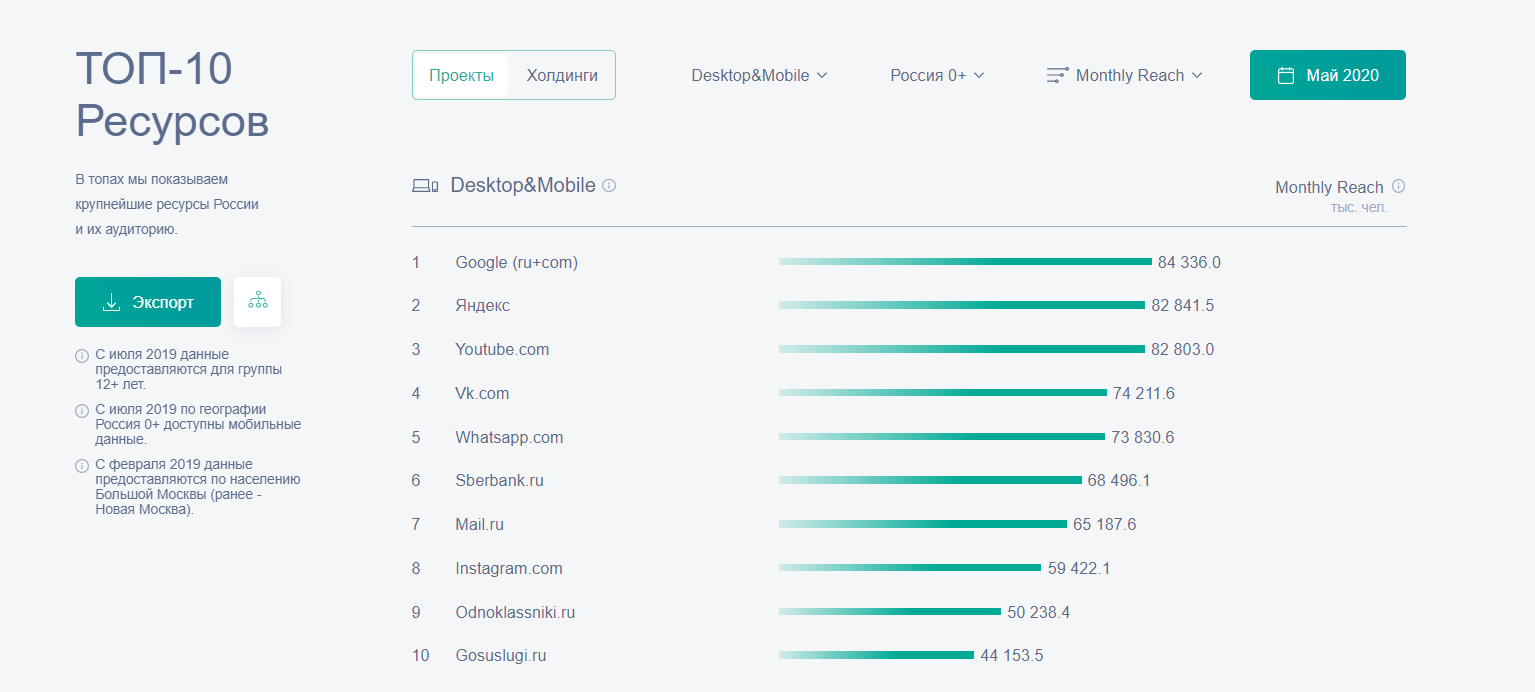Click the Google (ru+com) reach bar

coord(965,262)
